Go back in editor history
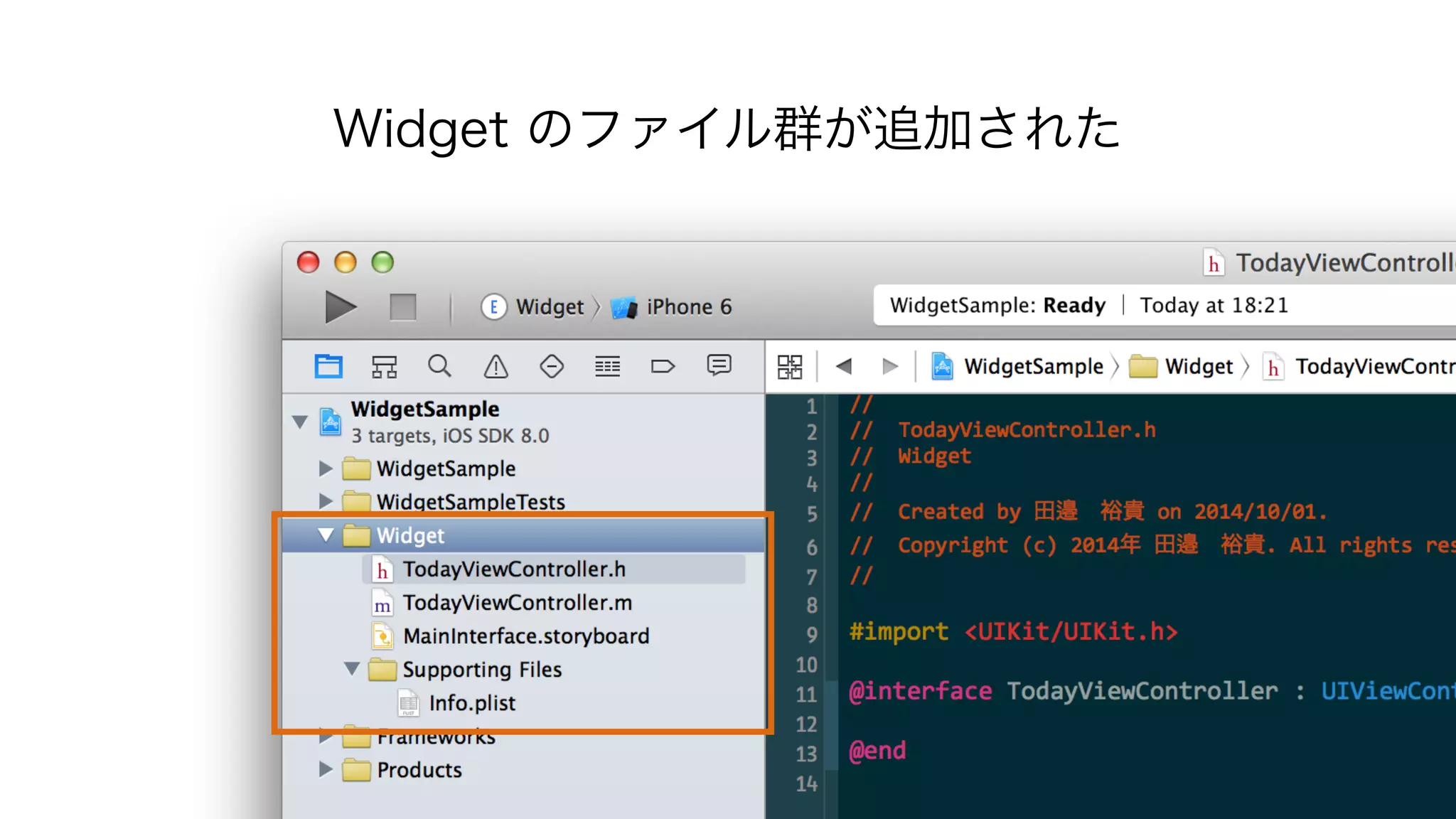Image resolution: width=1456 pixels, height=819 pixels. tap(844, 366)
